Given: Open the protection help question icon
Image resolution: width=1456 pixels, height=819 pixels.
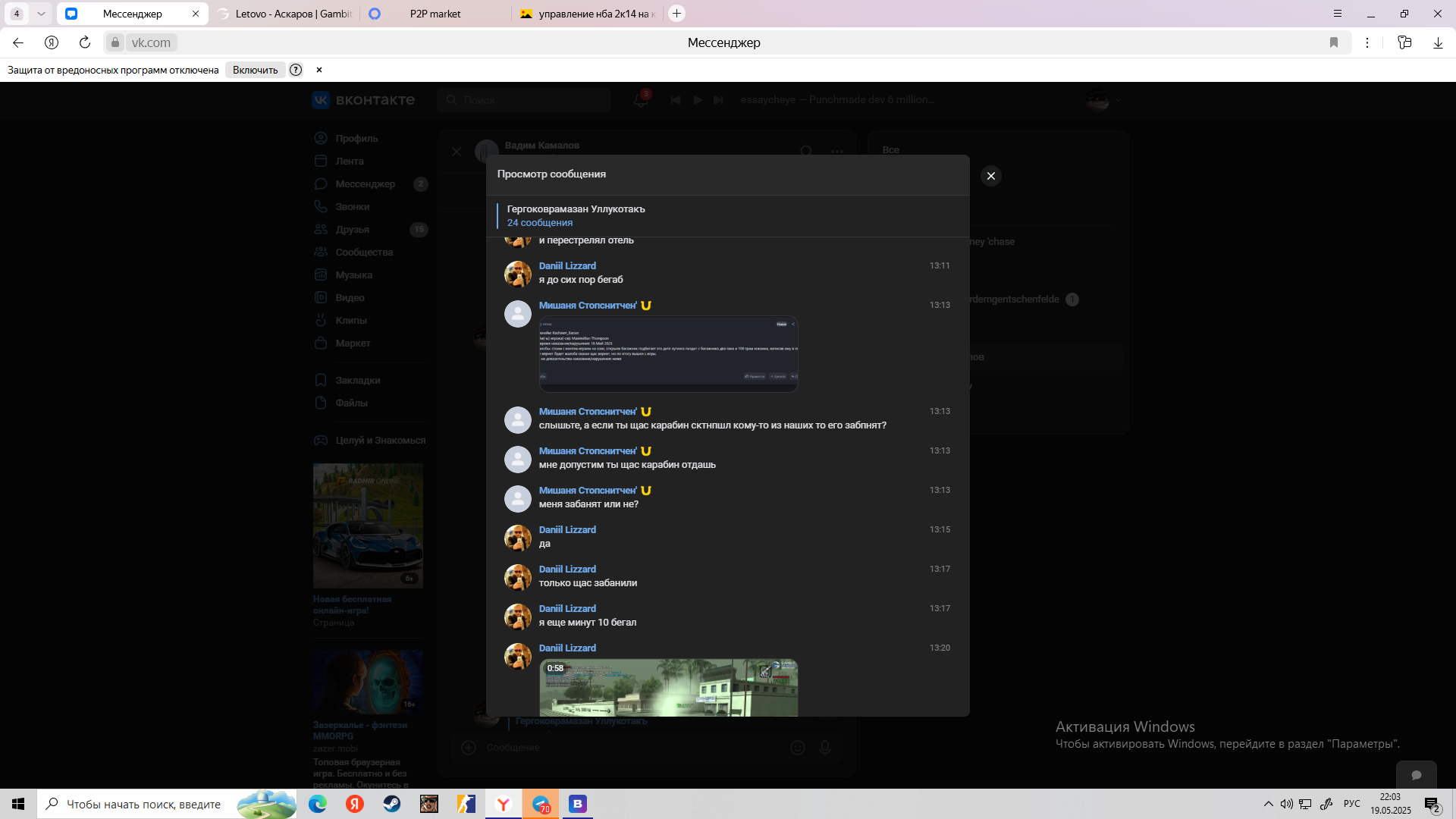Looking at the screenshot, I should tap(296, 70).
